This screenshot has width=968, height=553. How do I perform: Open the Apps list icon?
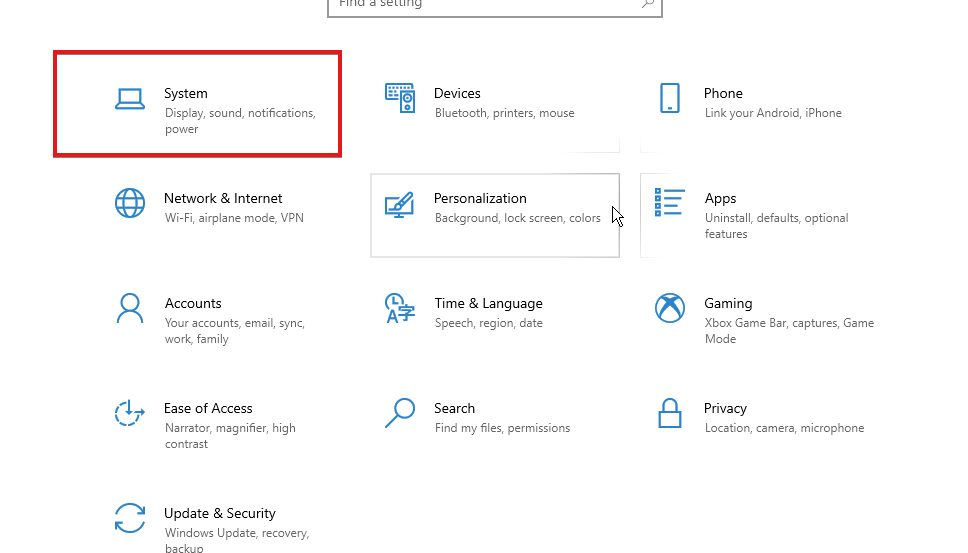click(x=669, y=202)
